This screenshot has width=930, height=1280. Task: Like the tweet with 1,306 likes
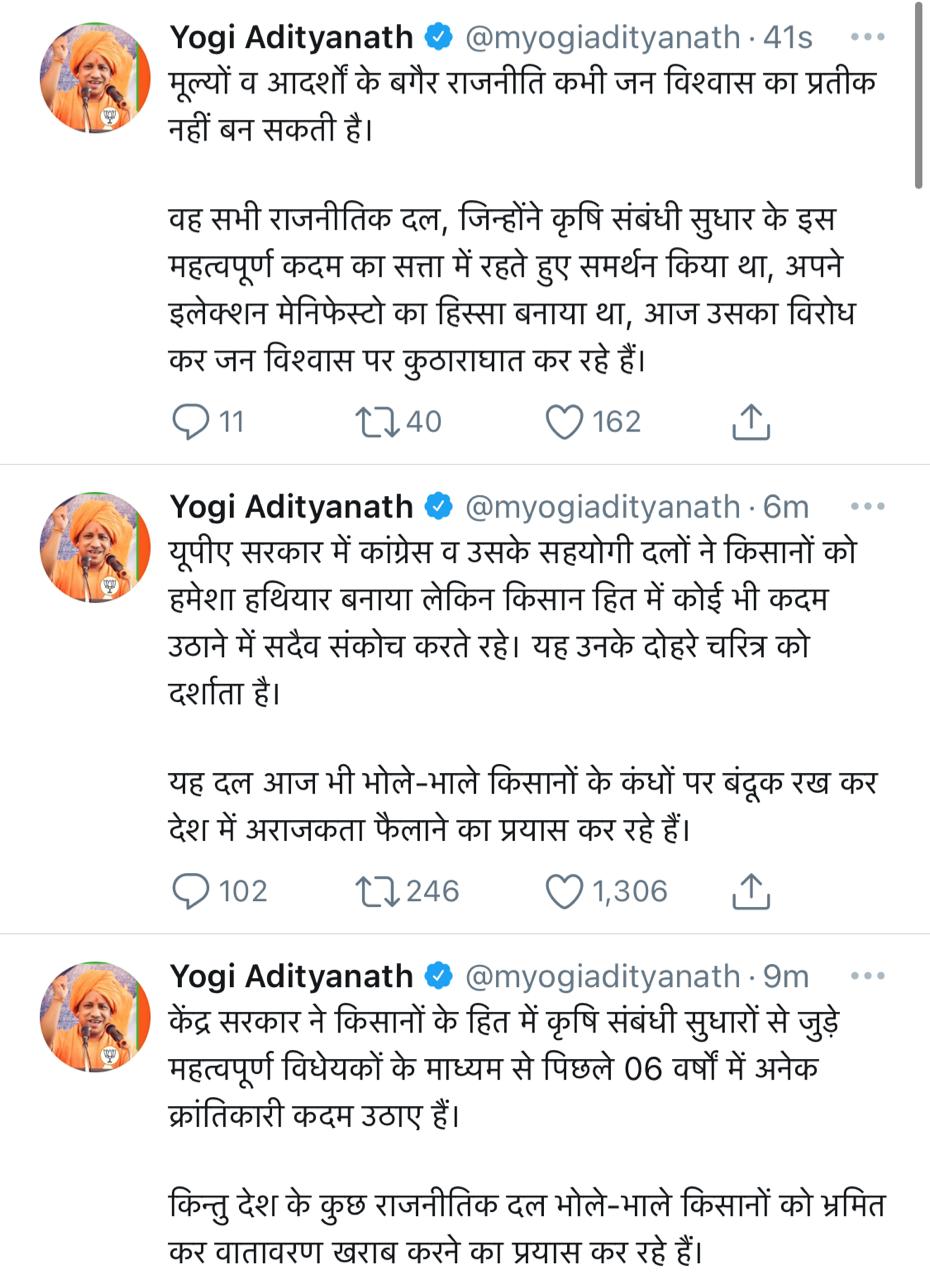[x=564, y=891]
